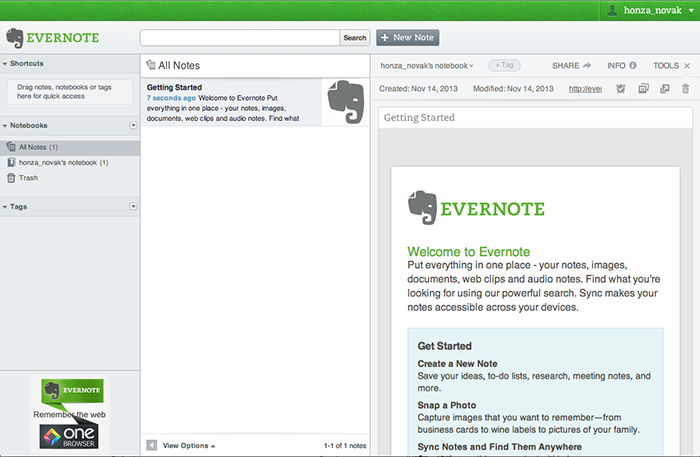Change the note's notebook via honza_novak's notebook dropdown
This screenshot has width=700, height=457.
coord(427,66)
